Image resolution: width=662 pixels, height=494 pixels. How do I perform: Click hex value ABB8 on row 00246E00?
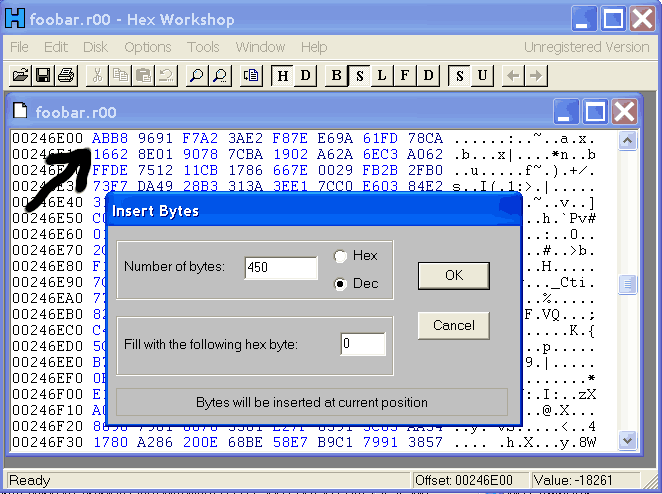(110, 138)
